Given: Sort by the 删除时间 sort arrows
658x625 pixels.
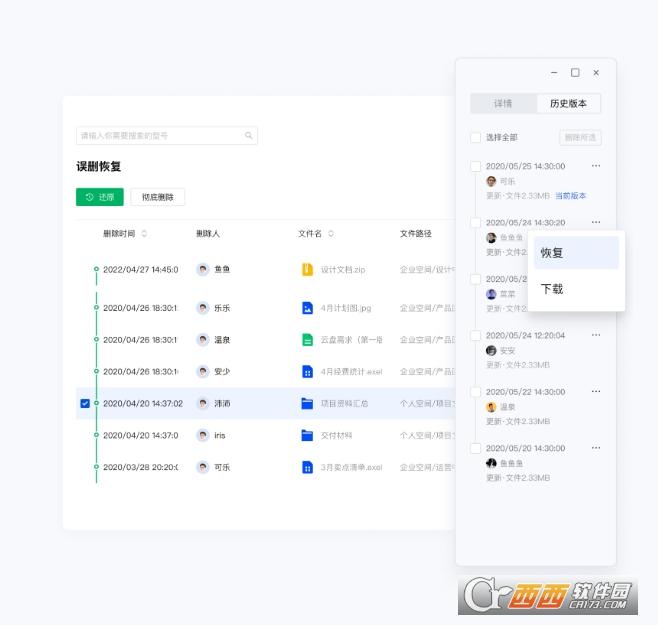Looking at the screenshot, I should point(144,233).
